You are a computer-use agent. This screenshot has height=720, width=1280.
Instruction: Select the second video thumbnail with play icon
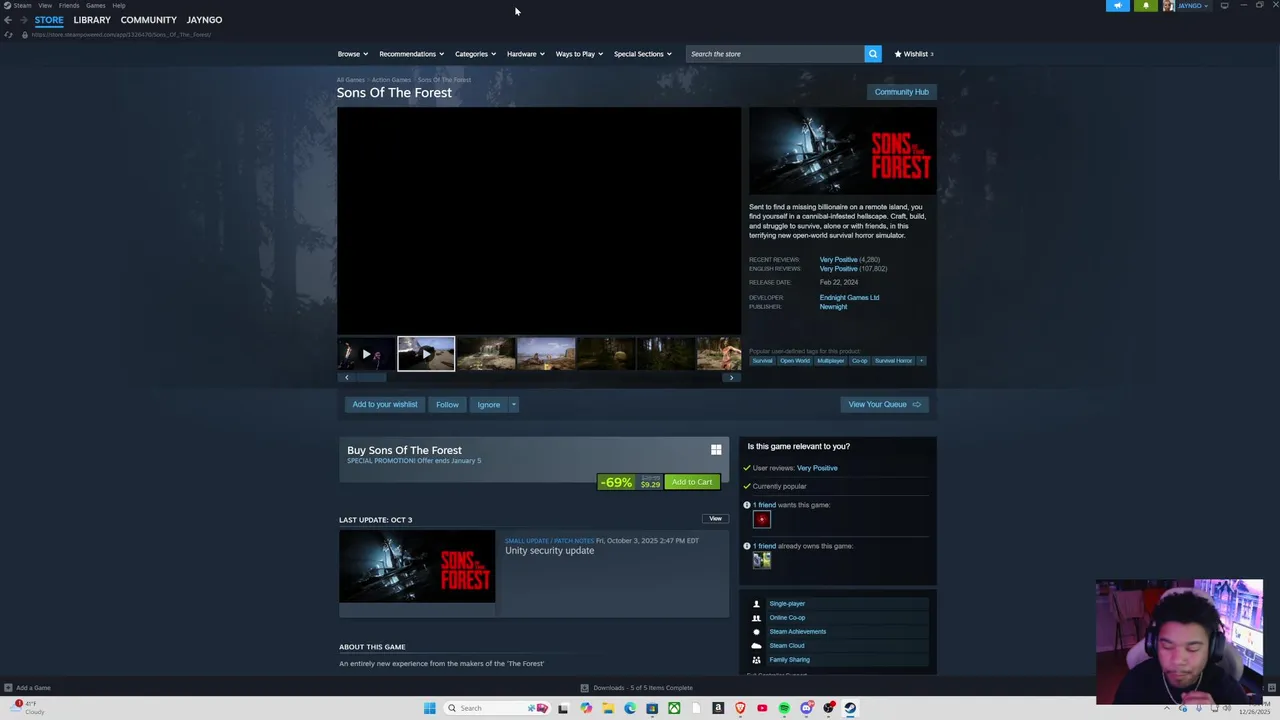coord(426,354)
